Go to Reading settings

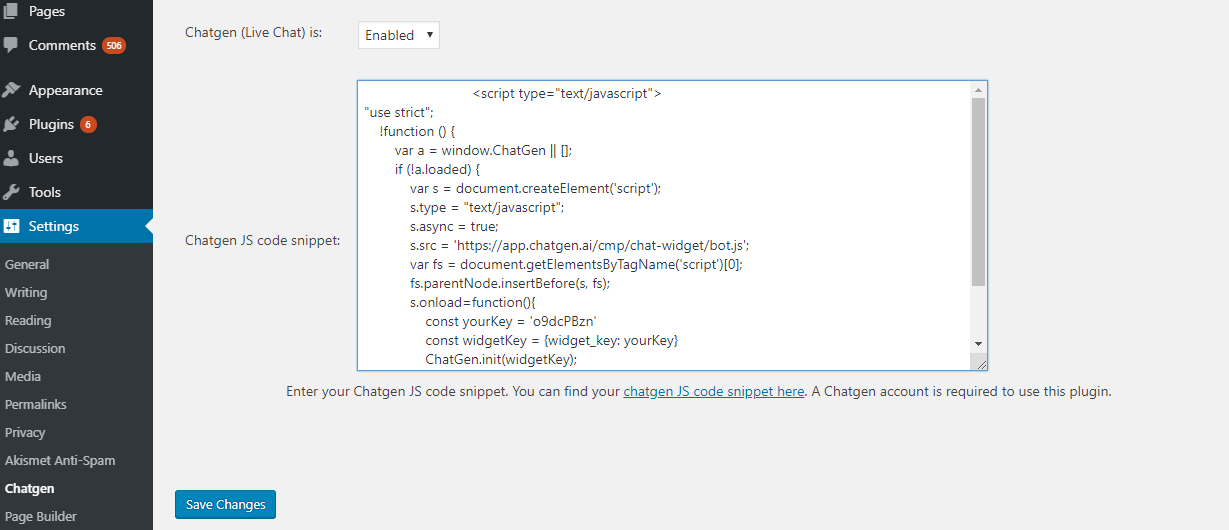pos(28,320)
